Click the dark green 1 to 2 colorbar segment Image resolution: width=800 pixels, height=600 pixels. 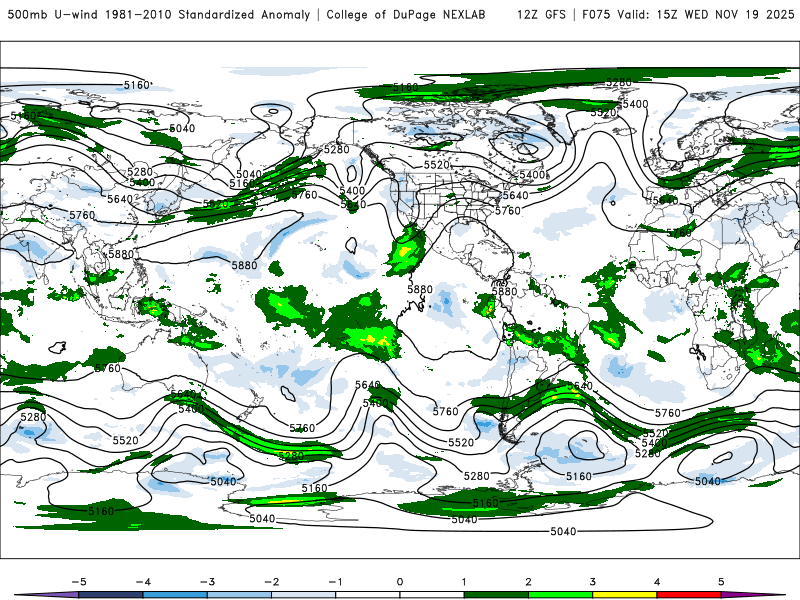(496, 595)
